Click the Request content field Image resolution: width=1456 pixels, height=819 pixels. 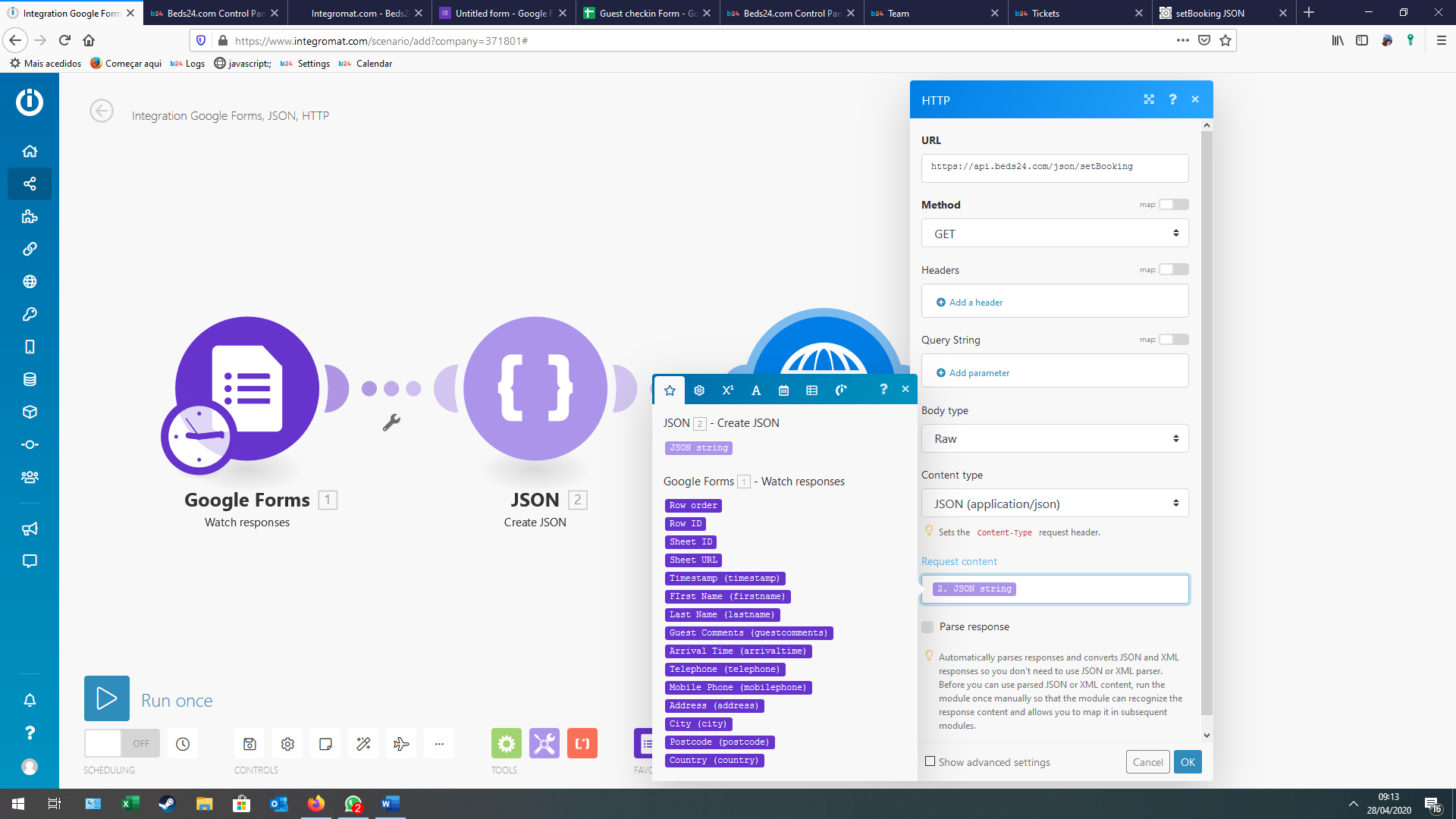coord(1055,589)
